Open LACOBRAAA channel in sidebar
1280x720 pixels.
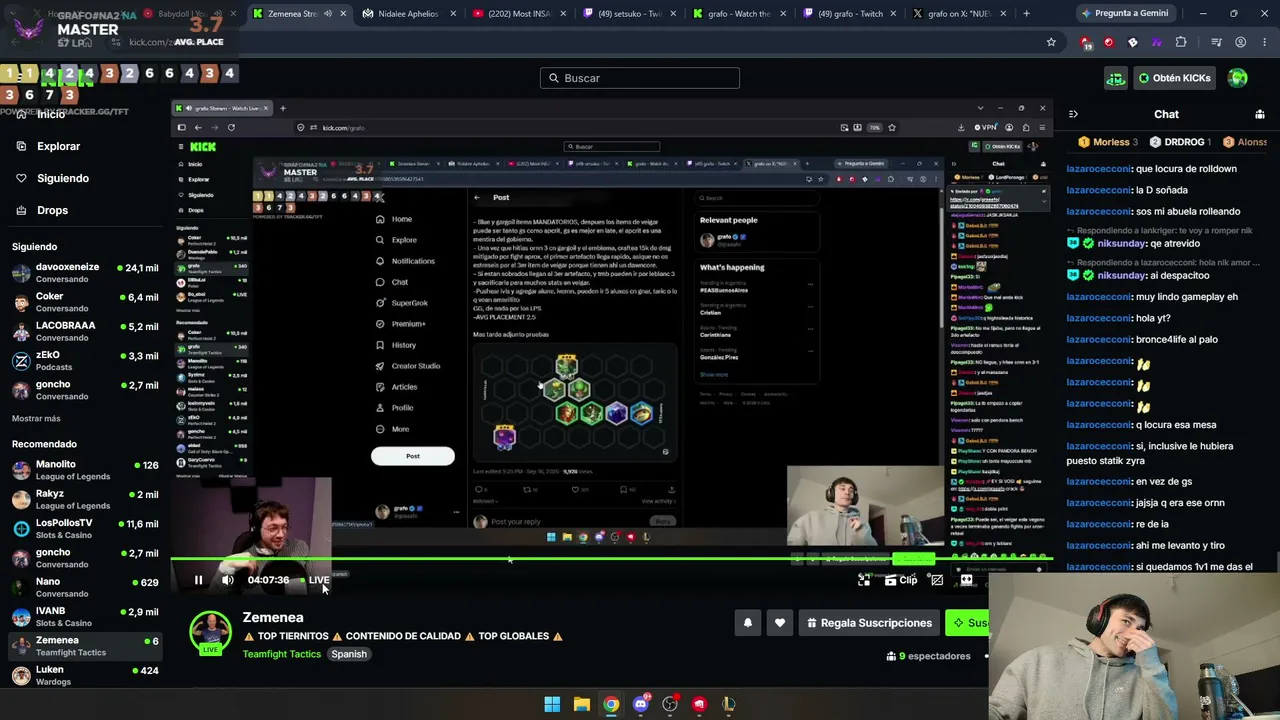tap(85, 331)
